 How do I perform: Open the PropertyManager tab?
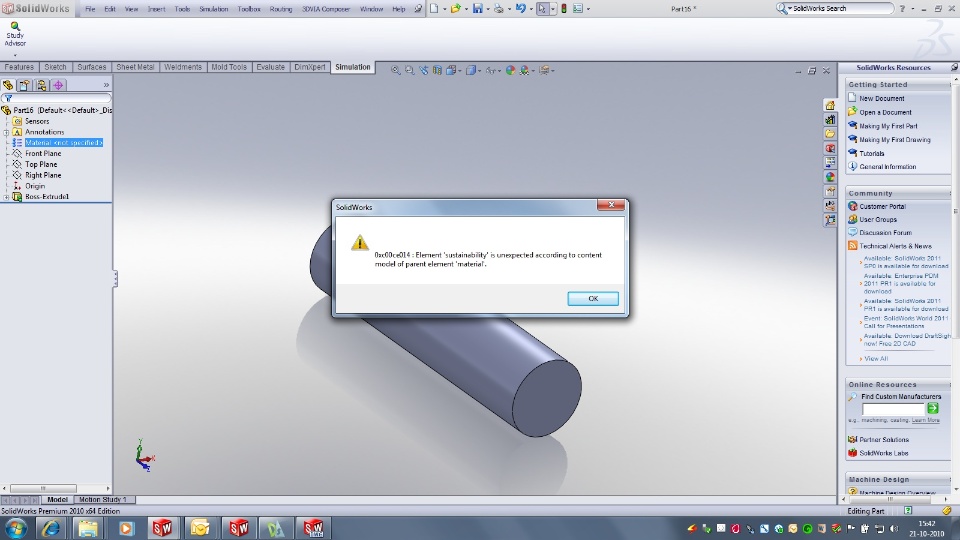[x=24, y=85]
